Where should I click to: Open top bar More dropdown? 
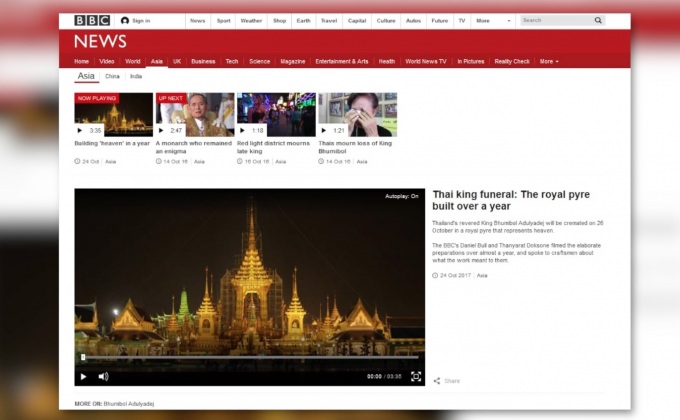pyautogui.click(x=494, y=20)
